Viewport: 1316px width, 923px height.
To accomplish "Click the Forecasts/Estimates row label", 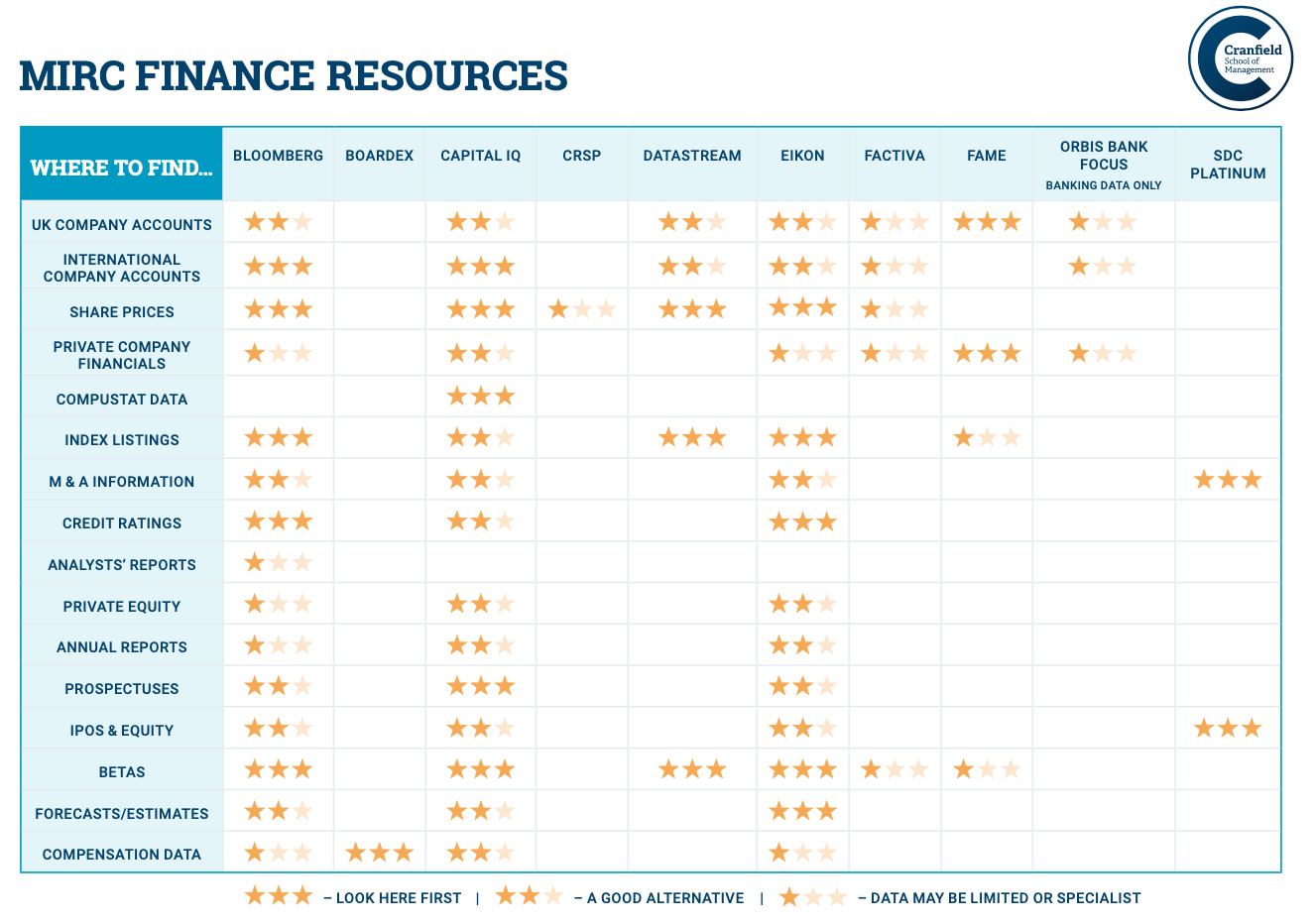I will click(122, 814).
